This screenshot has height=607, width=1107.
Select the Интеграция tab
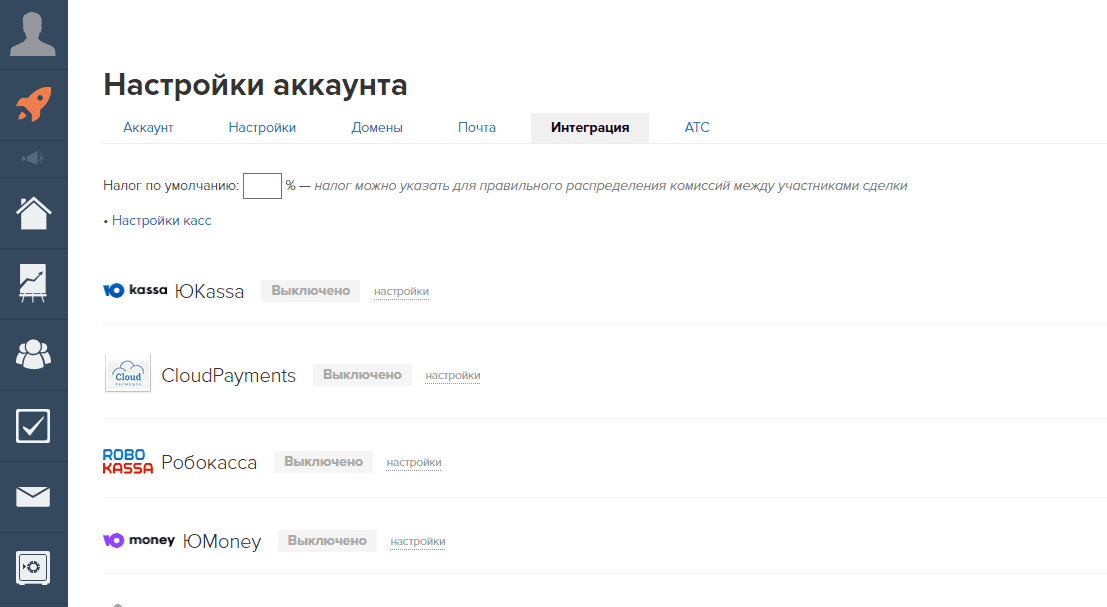point(590,128)
